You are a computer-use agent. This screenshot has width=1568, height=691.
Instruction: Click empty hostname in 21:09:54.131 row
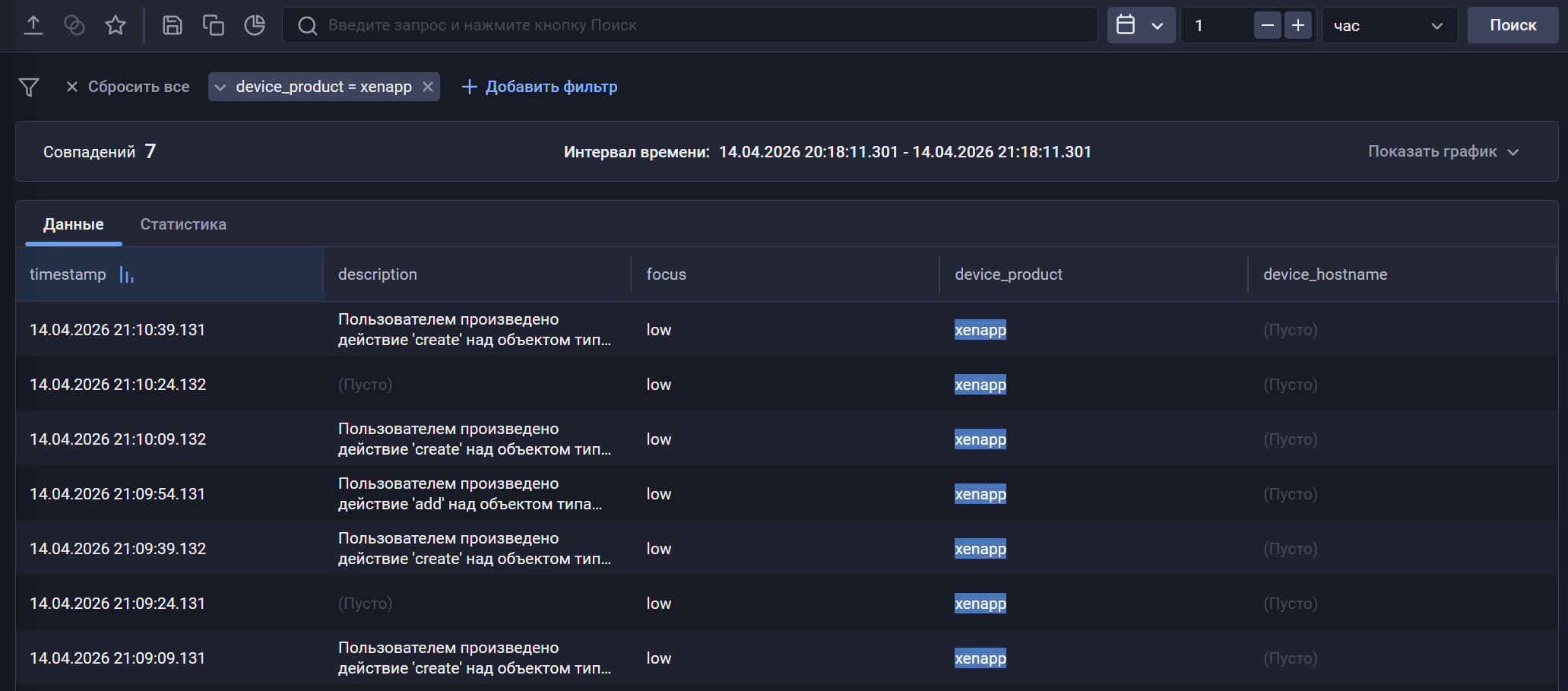tap(1291, 494)
